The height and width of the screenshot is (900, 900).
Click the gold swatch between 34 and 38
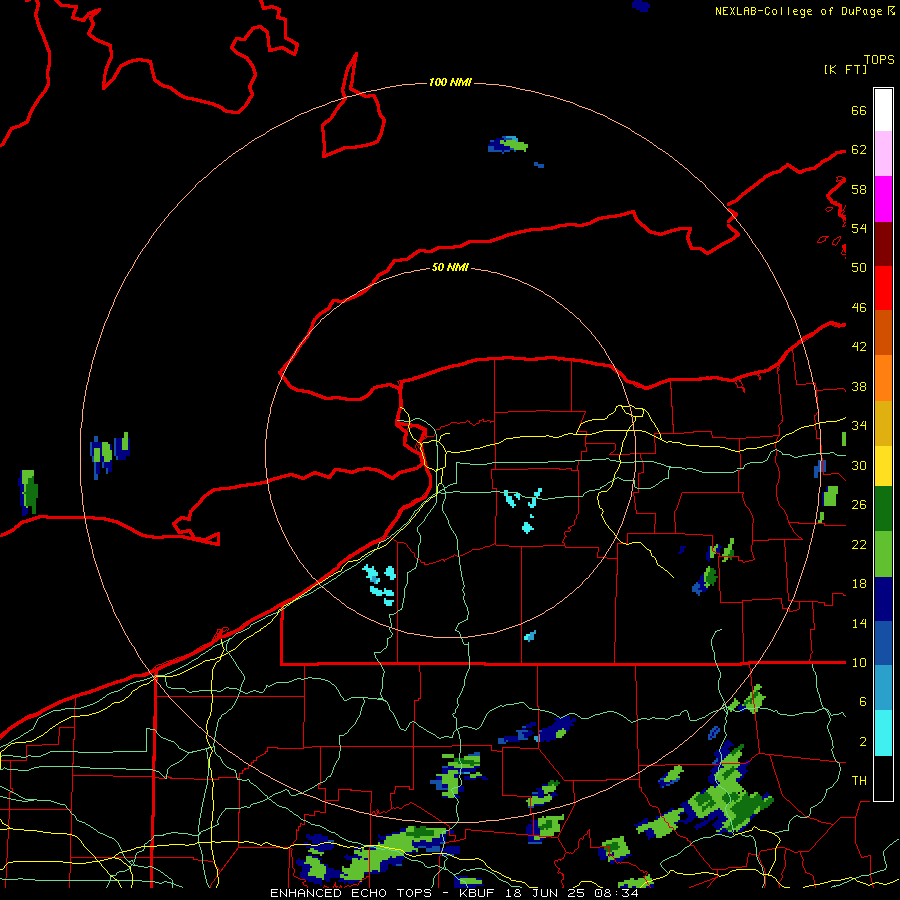883,423
